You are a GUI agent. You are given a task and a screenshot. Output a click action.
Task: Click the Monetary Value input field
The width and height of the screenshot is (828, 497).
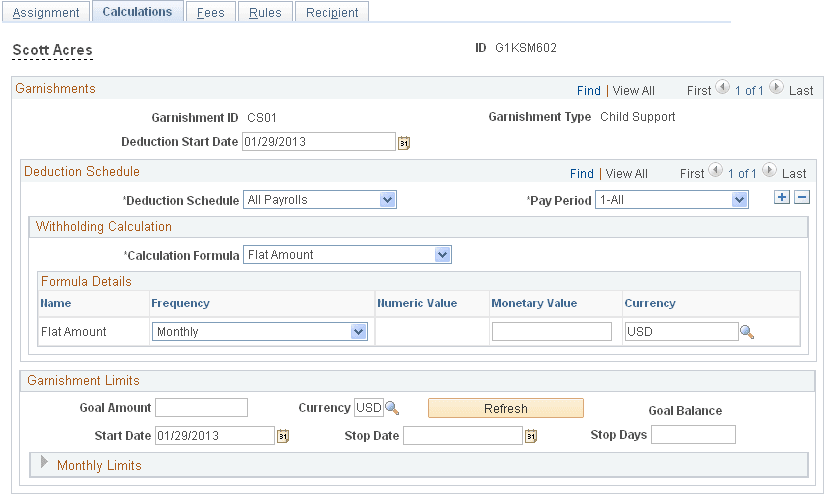(x=551, y=332)
